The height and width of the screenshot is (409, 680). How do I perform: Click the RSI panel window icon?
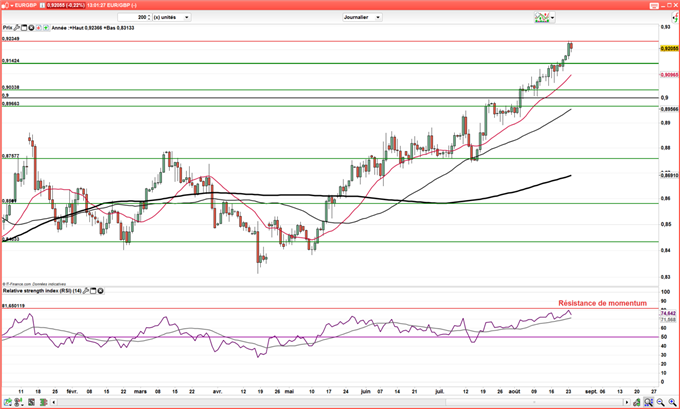pos(93,291)
